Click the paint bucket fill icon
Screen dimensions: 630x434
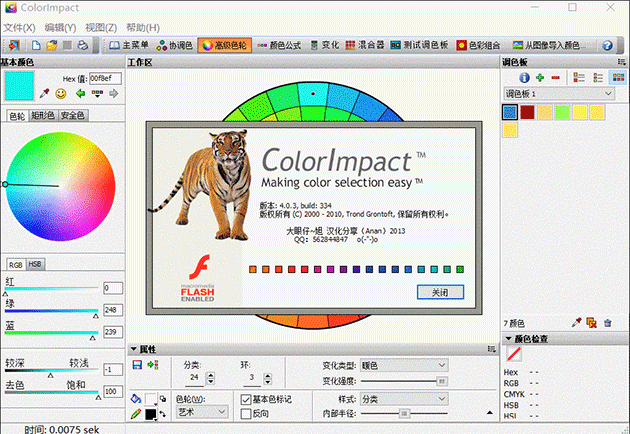[136, 398]
